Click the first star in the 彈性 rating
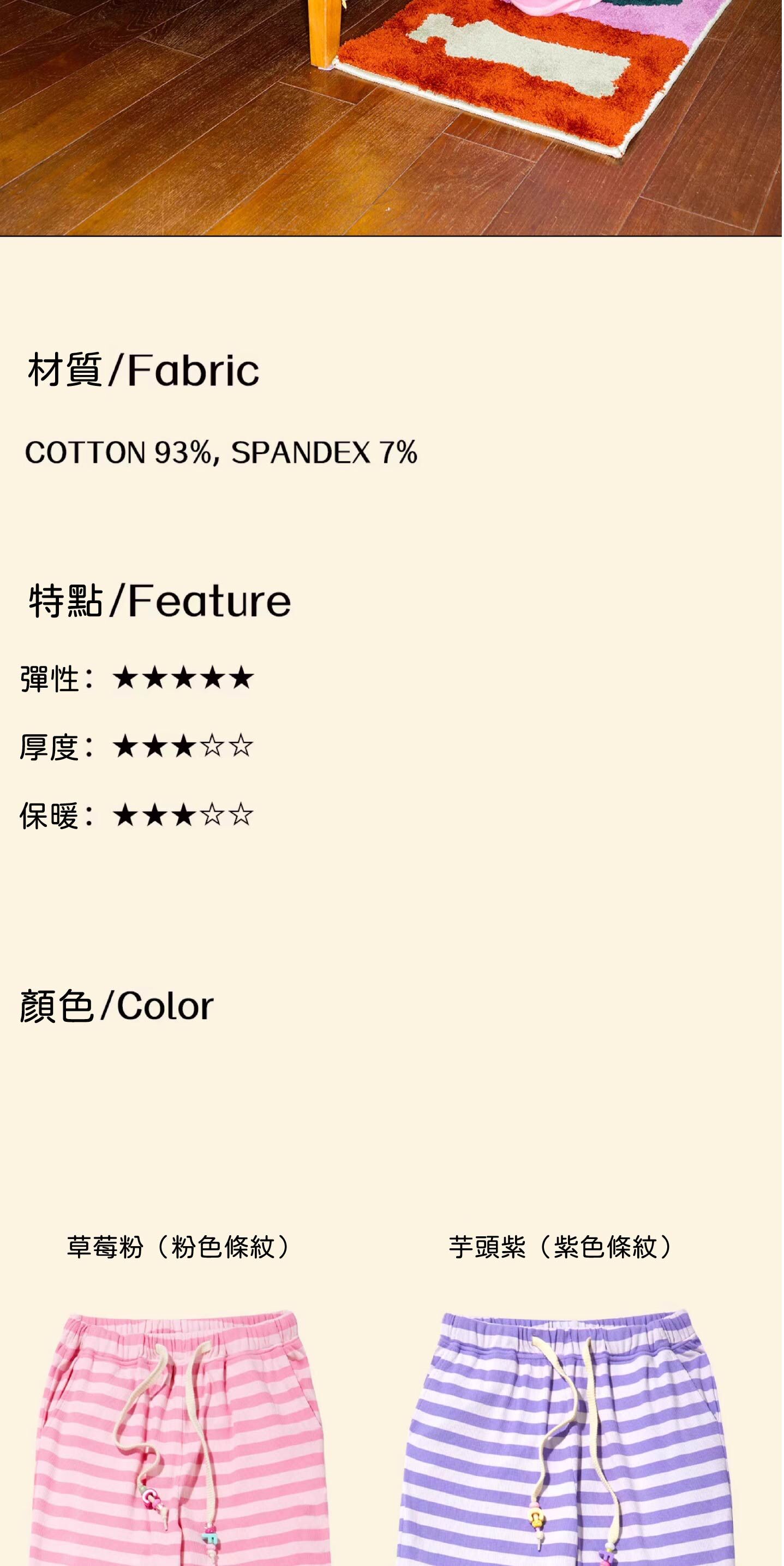Image resolution: width=784 pixels, height=1566 pixels. 124,678
